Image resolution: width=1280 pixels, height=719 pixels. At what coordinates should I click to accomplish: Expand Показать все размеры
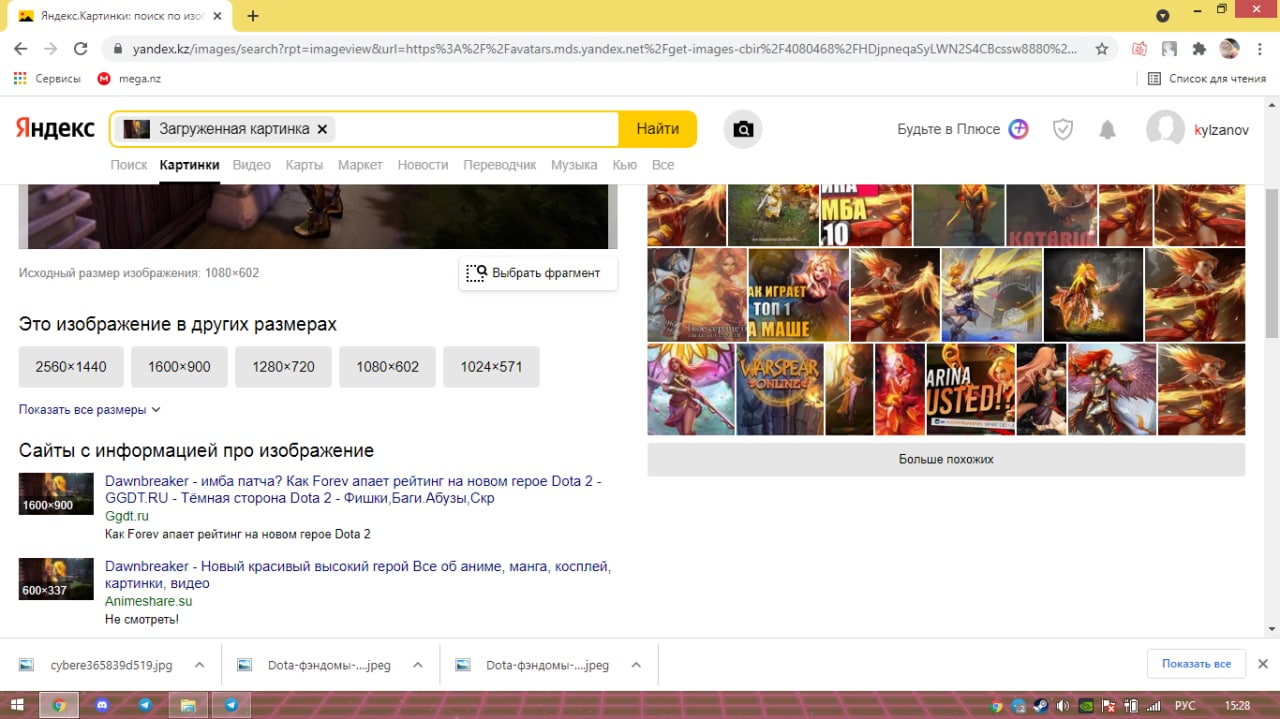pyautogui.click(x=90, y=409)
